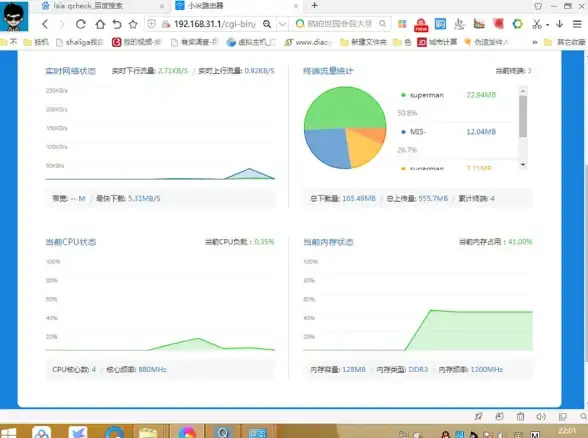Open the 新建文件夹 bookmark folder
This screenshot has height=438, width=588.
pyautogui.click(x=363, y=42)
